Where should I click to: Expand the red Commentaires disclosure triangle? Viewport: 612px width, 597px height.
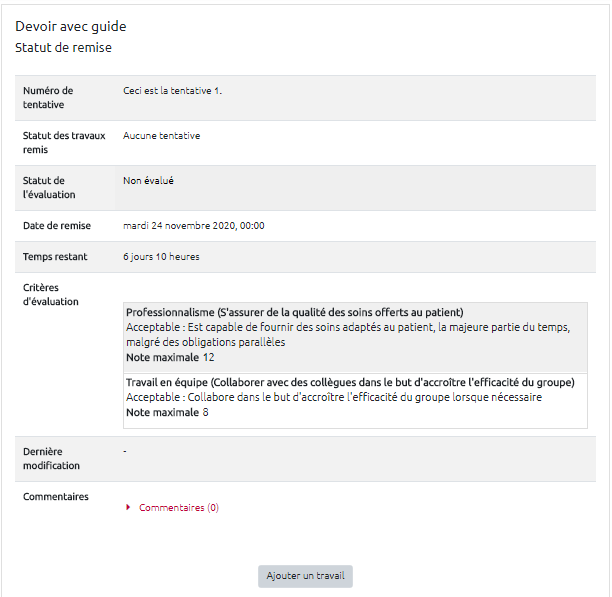click(129, 508)
